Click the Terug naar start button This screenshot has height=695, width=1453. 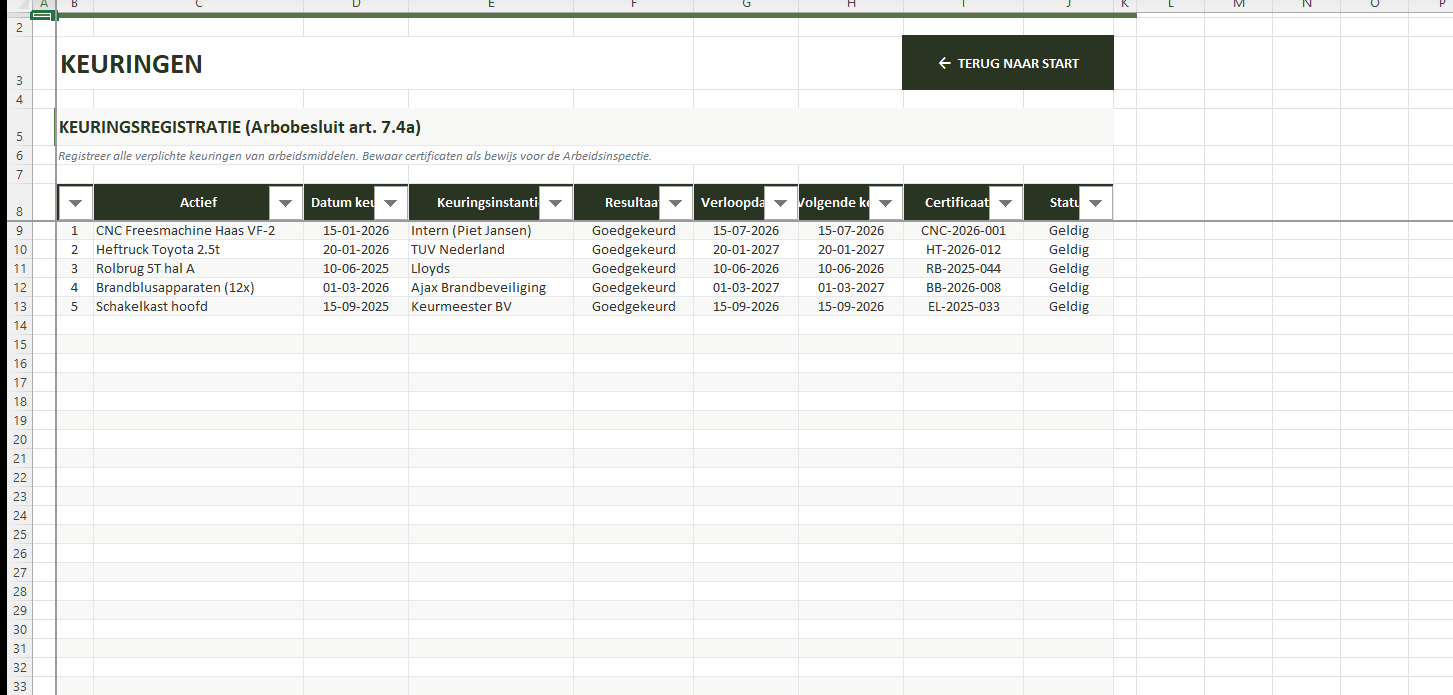[1007, 63]
